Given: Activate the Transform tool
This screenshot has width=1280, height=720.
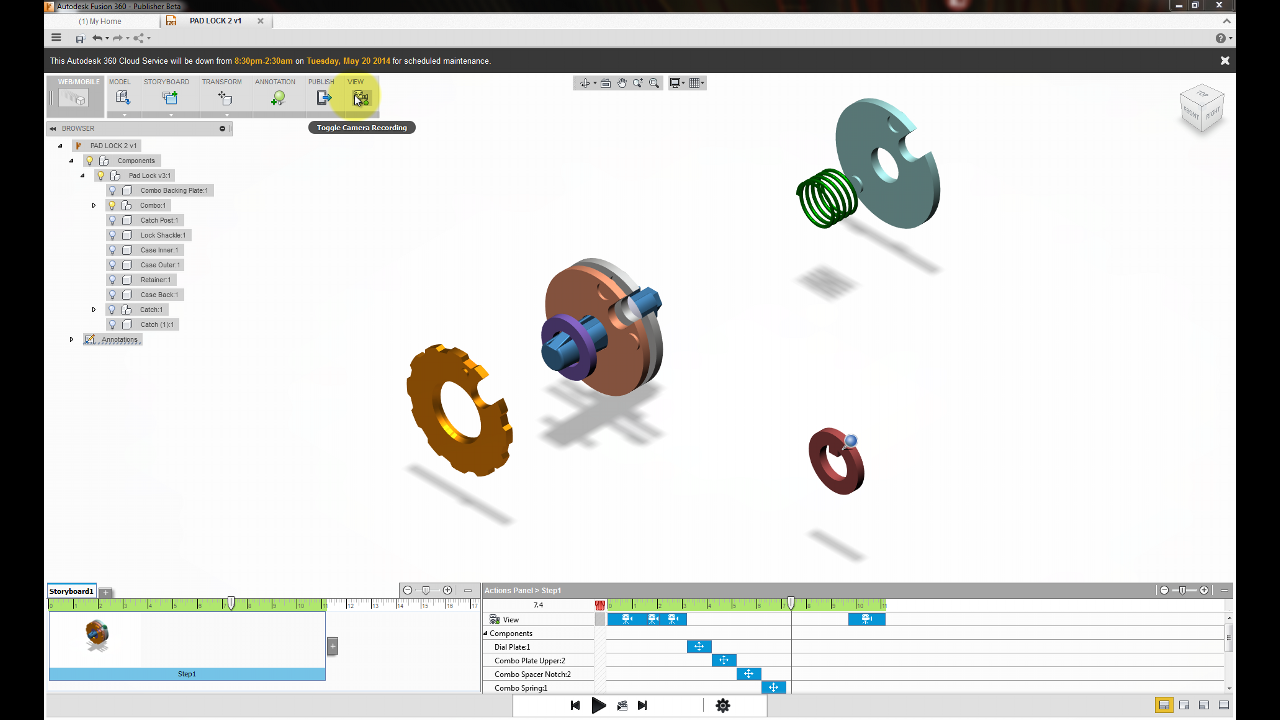Looking at the screenshot, I should [x=224, y=97].
